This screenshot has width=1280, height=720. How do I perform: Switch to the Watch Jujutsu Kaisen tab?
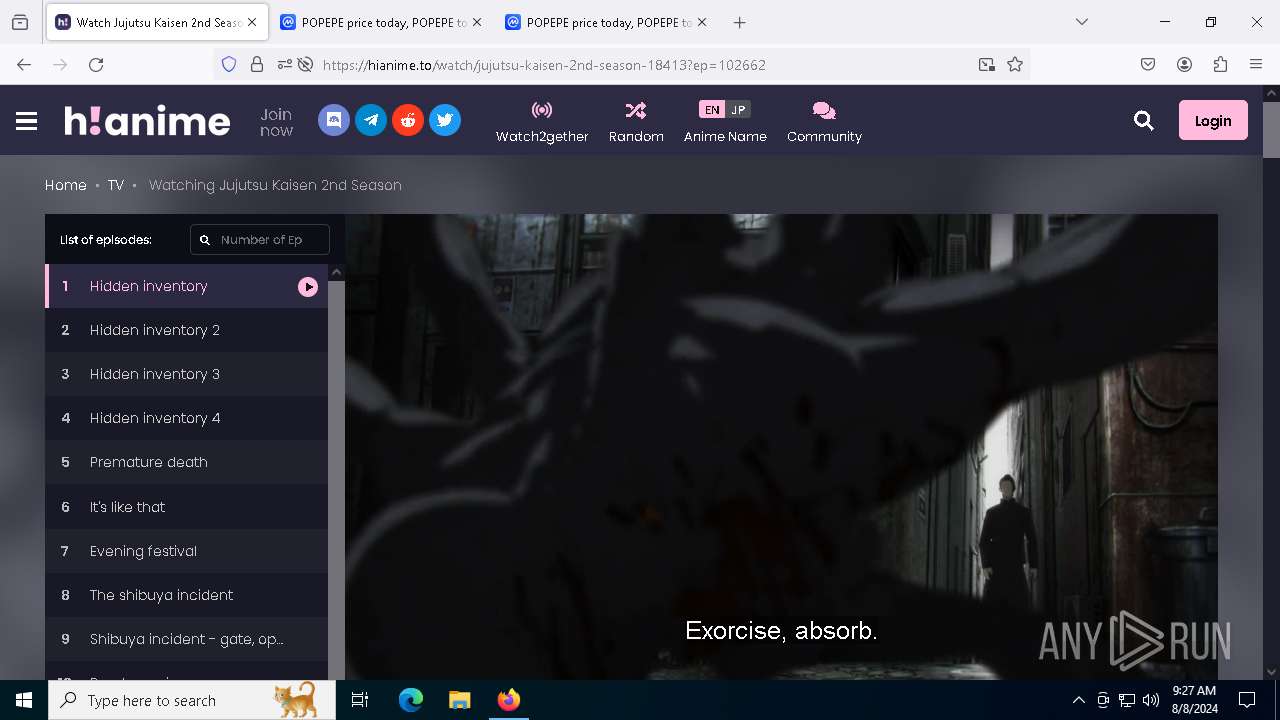coord(158,22)
